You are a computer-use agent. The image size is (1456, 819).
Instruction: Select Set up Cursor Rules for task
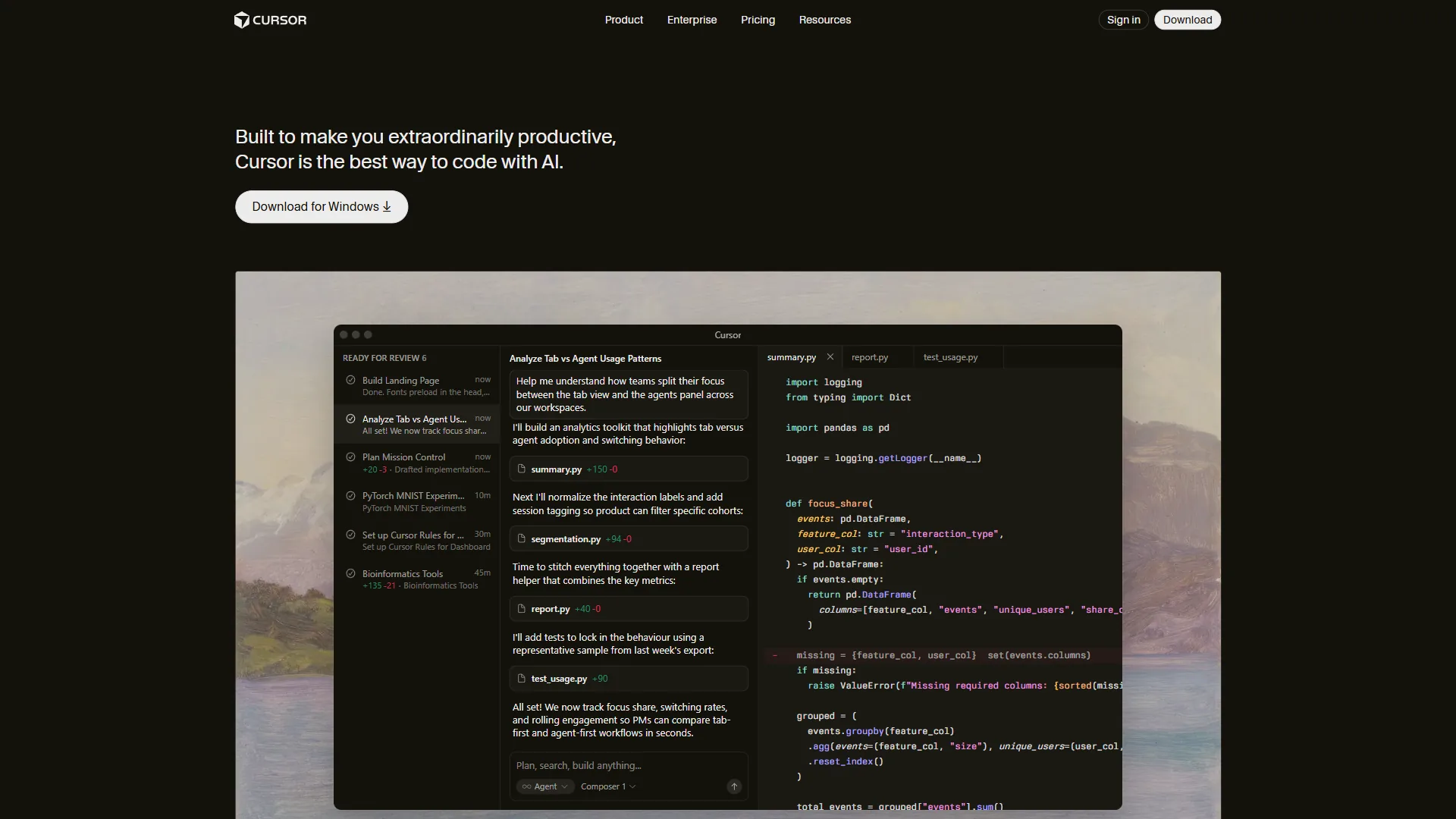pyautogui.click(x=417, y=540)
